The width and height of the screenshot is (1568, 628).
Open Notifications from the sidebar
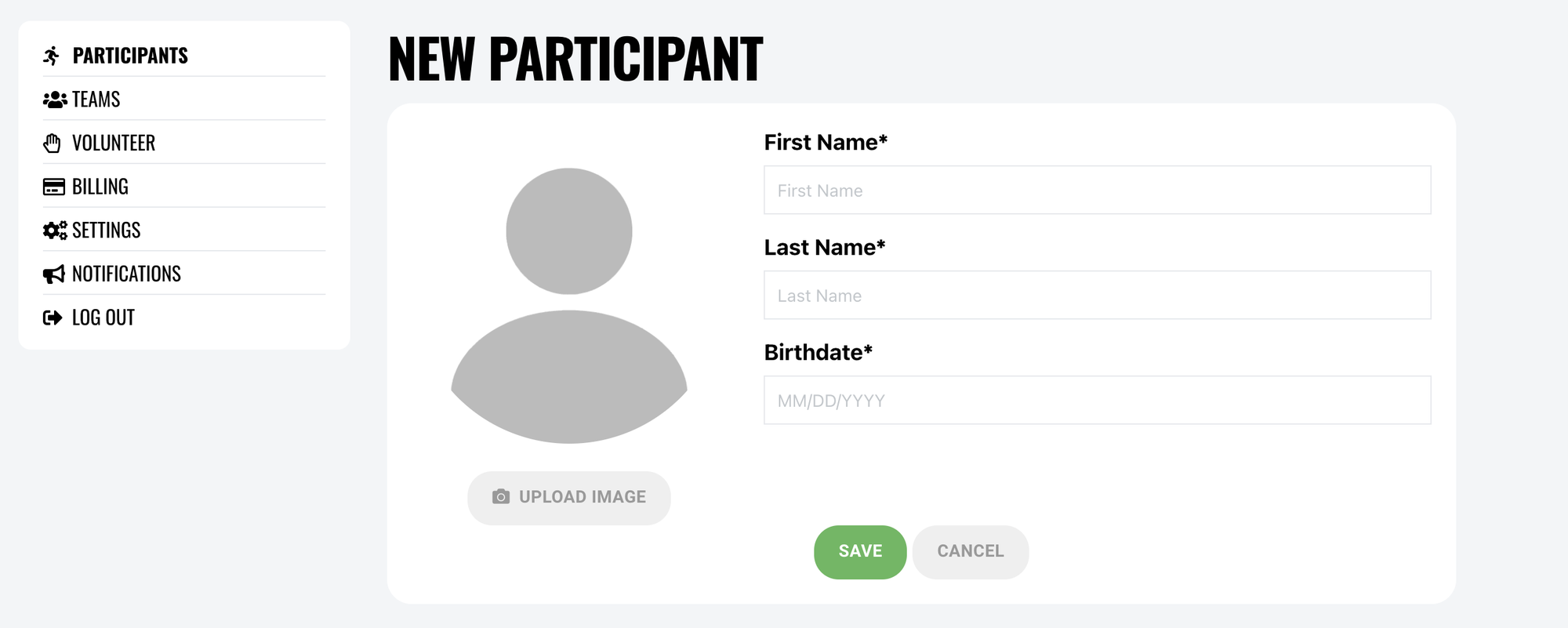[x=126, y=274]
